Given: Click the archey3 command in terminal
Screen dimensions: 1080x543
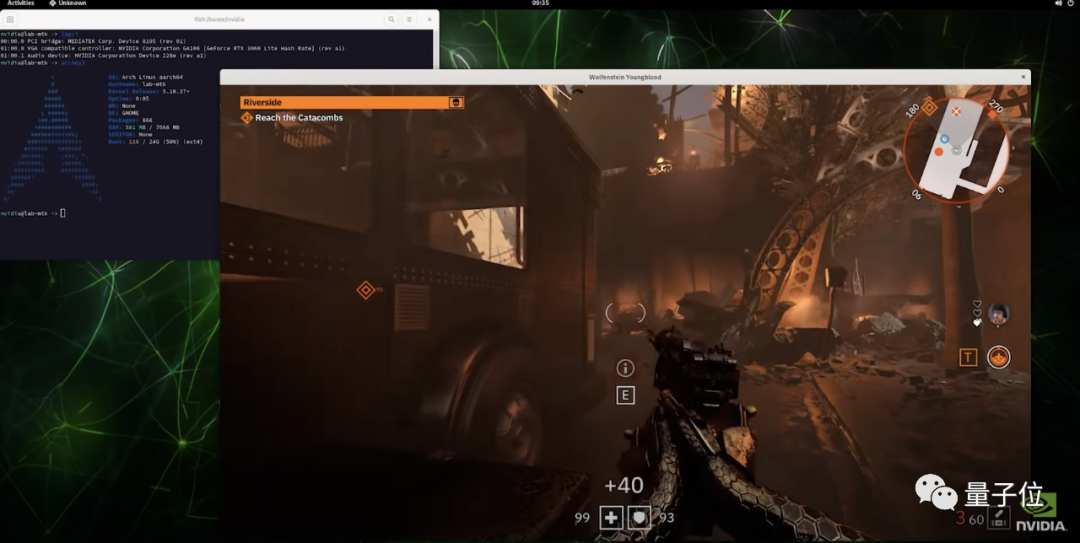Looking at the screenshot, I should (73, 63).
